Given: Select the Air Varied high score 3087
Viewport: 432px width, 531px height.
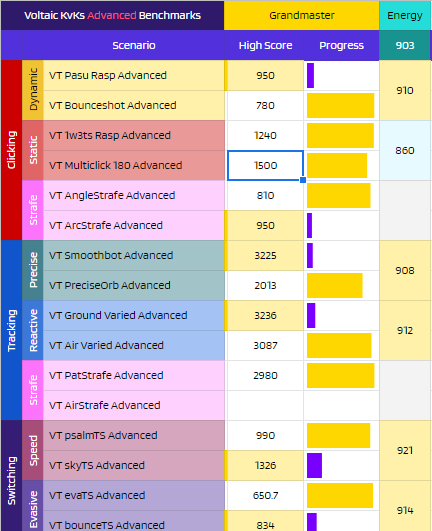Looking at the screenshot, I should coord(265,345).
